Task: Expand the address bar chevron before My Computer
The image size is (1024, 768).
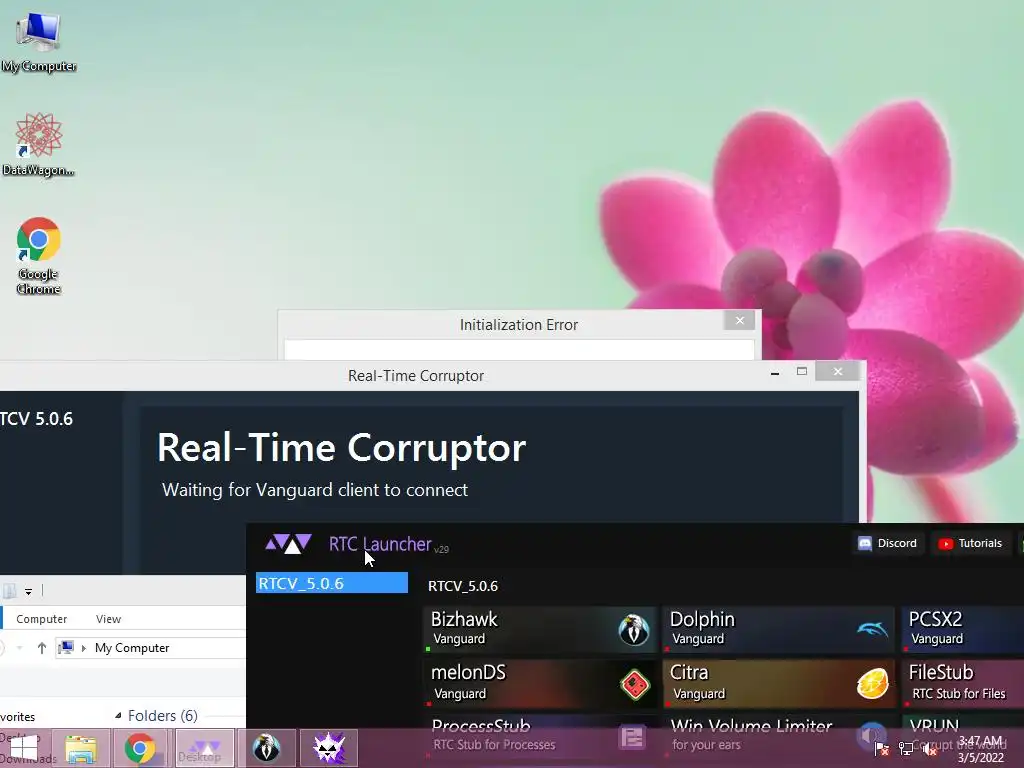Action: click(84, 648)
